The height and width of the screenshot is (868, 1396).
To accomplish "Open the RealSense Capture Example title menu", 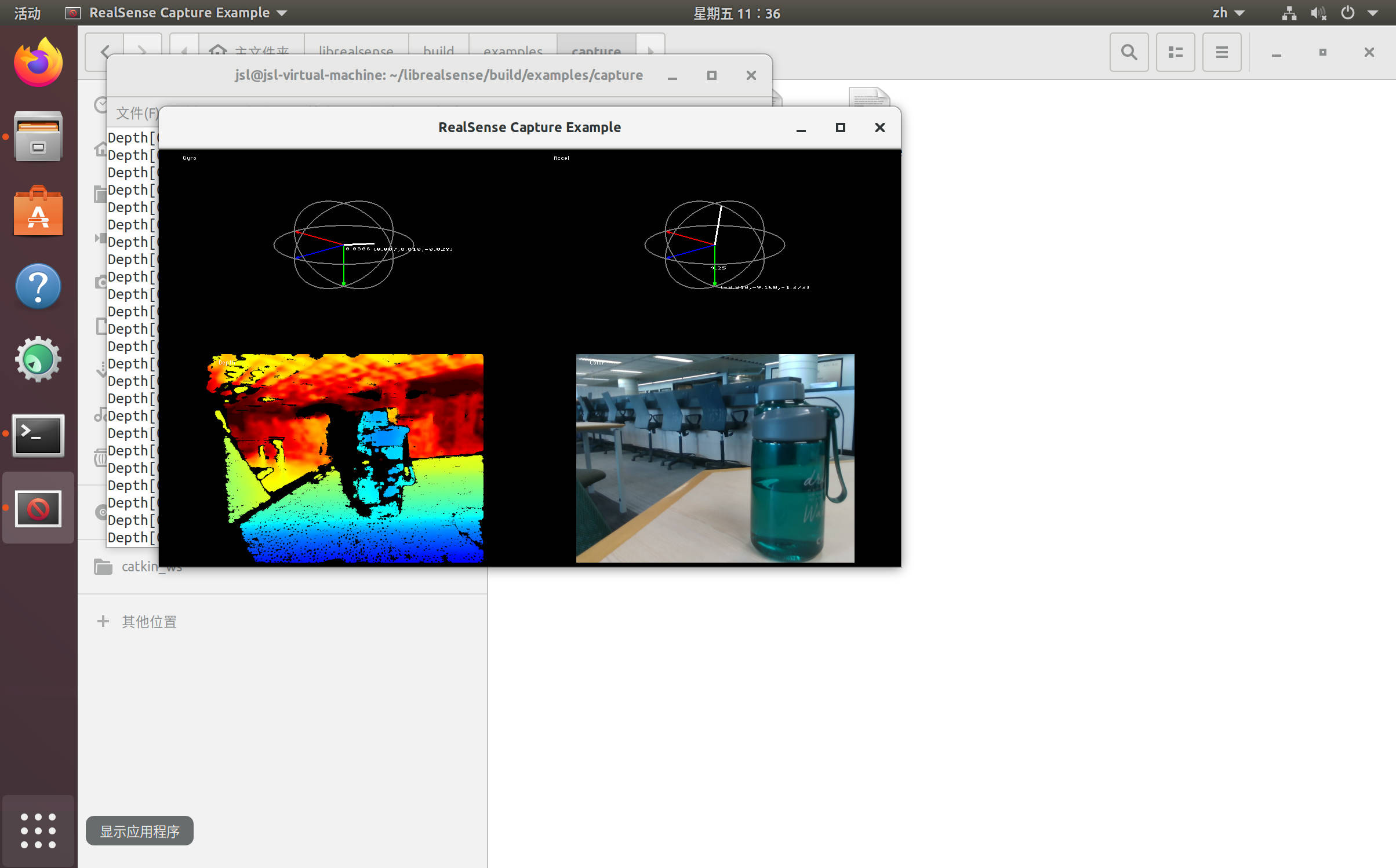I will [x=180, y=12].
